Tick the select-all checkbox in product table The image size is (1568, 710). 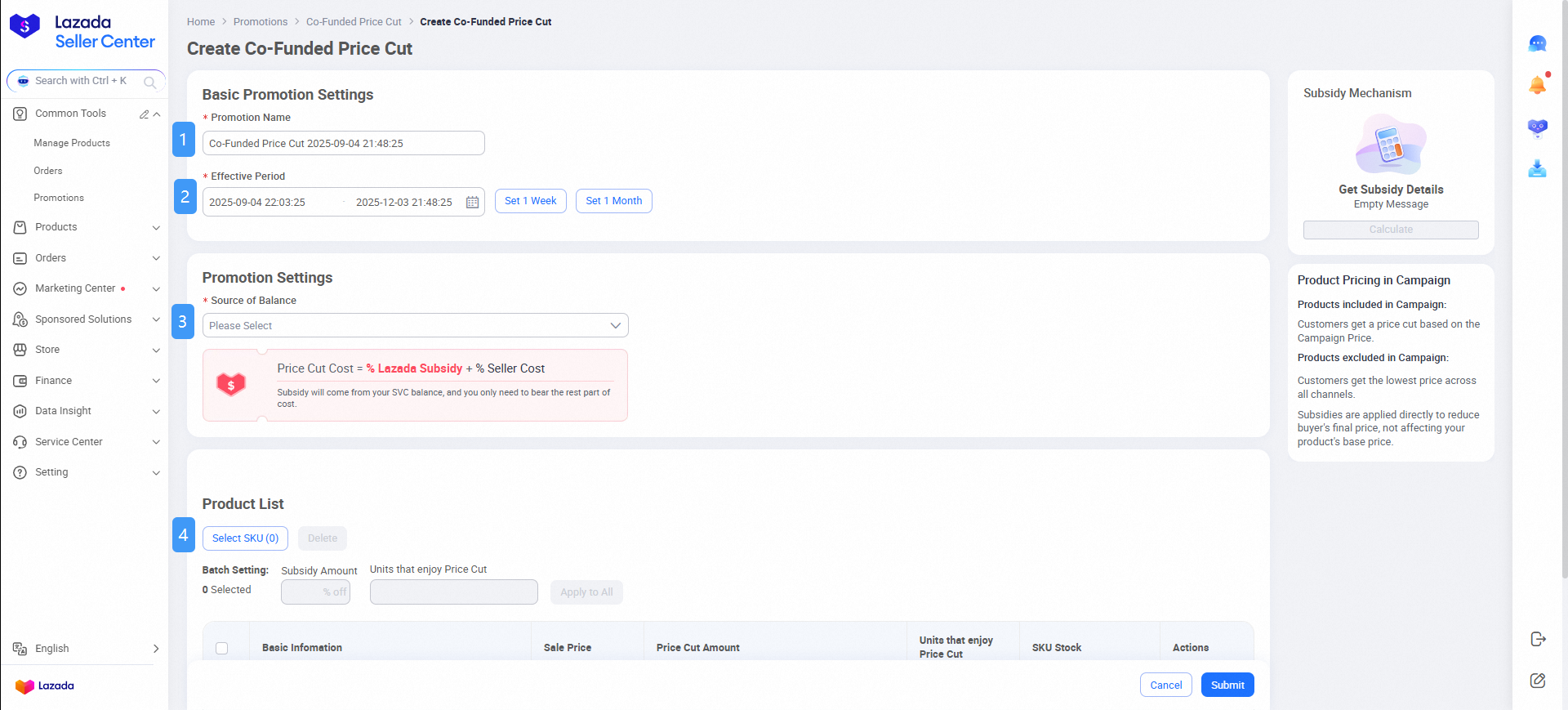(x=222, y=648)
